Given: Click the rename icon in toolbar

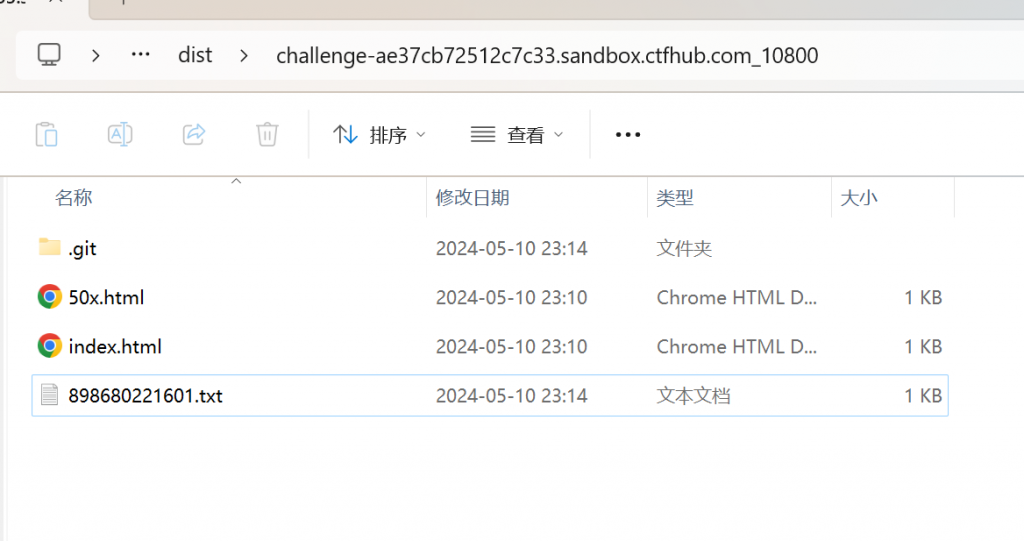Looking at the screenshot, I should [x=120, y=135].
